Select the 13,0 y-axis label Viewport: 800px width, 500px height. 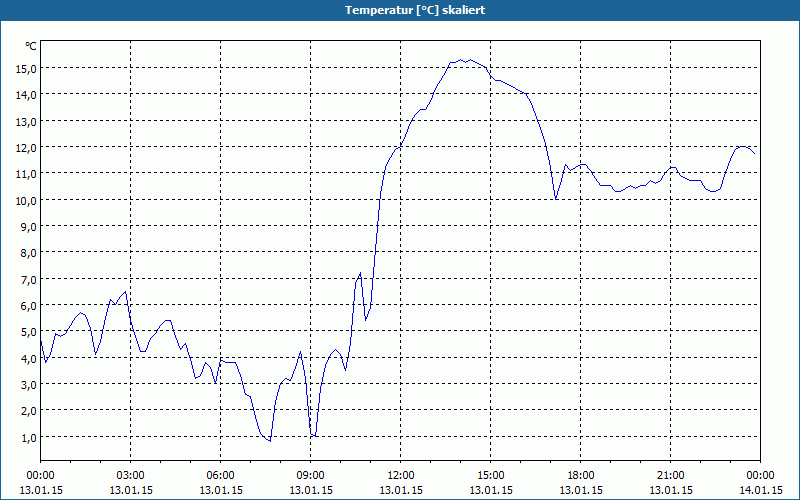(27, 121)
